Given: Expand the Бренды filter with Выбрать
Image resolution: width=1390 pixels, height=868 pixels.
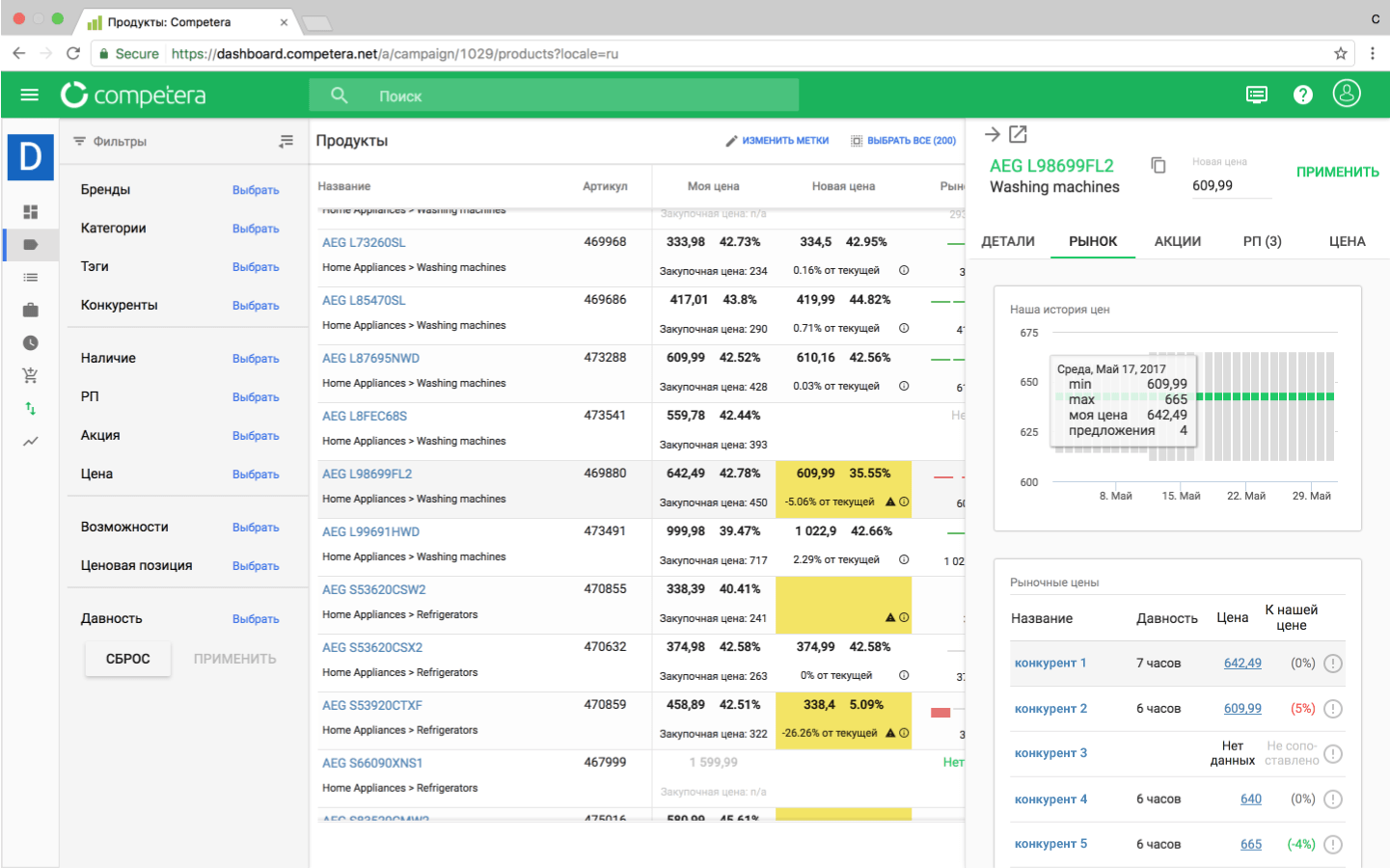Looking at the screenshot, I should (x=255, y=190).
